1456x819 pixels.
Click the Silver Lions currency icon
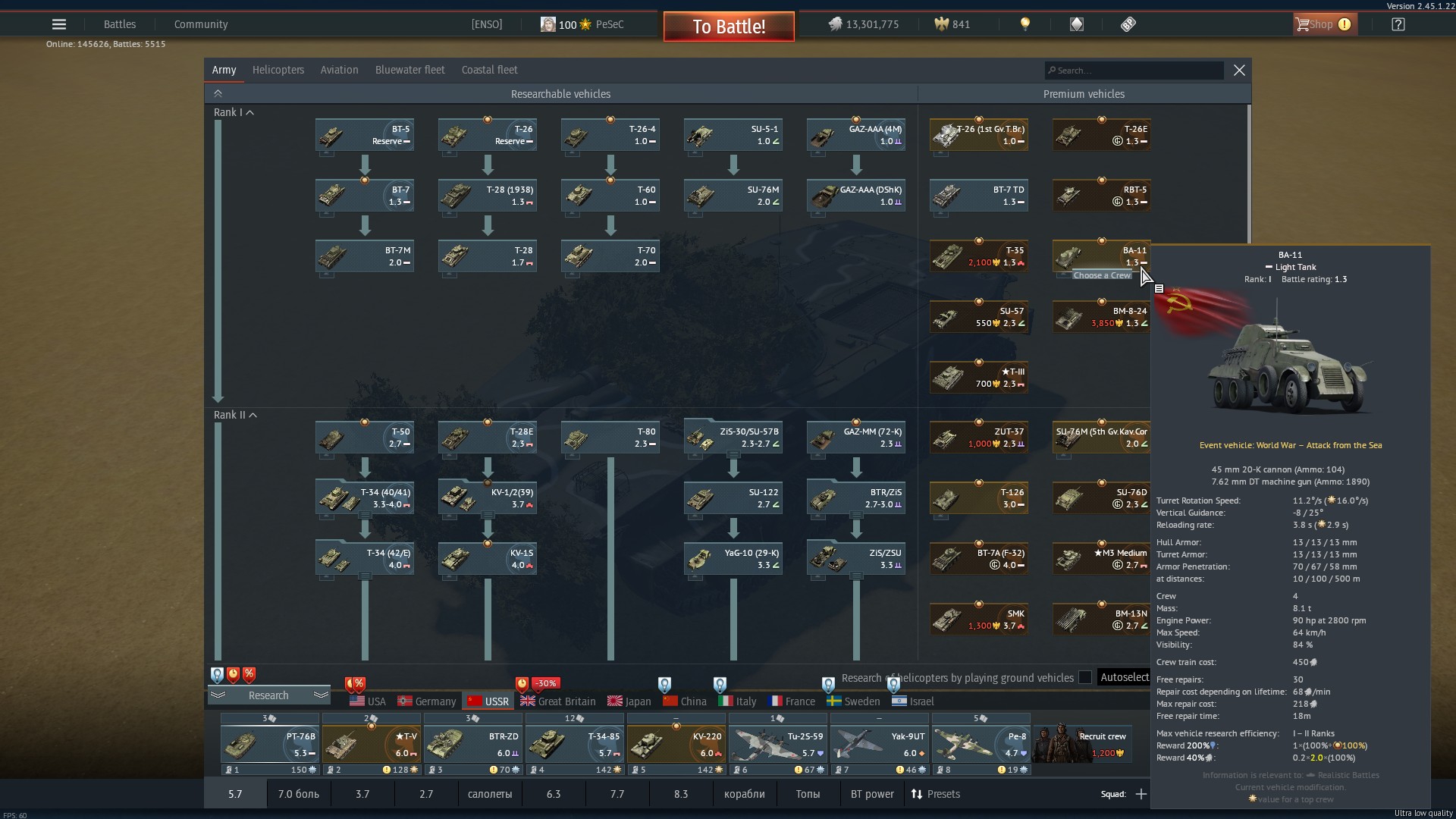[x=835, y=24]
